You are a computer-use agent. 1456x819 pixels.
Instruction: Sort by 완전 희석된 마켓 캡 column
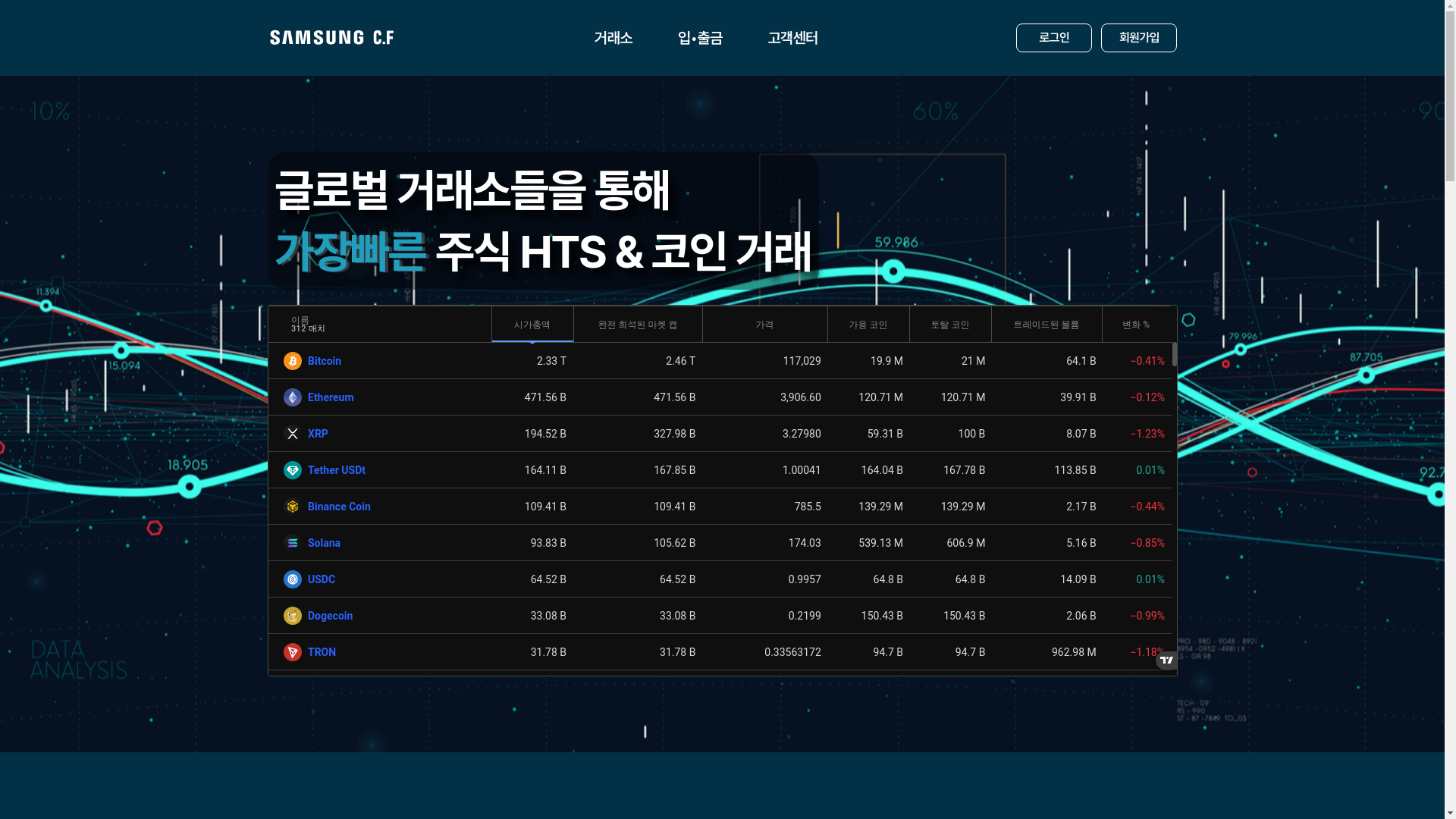(638, 325)
